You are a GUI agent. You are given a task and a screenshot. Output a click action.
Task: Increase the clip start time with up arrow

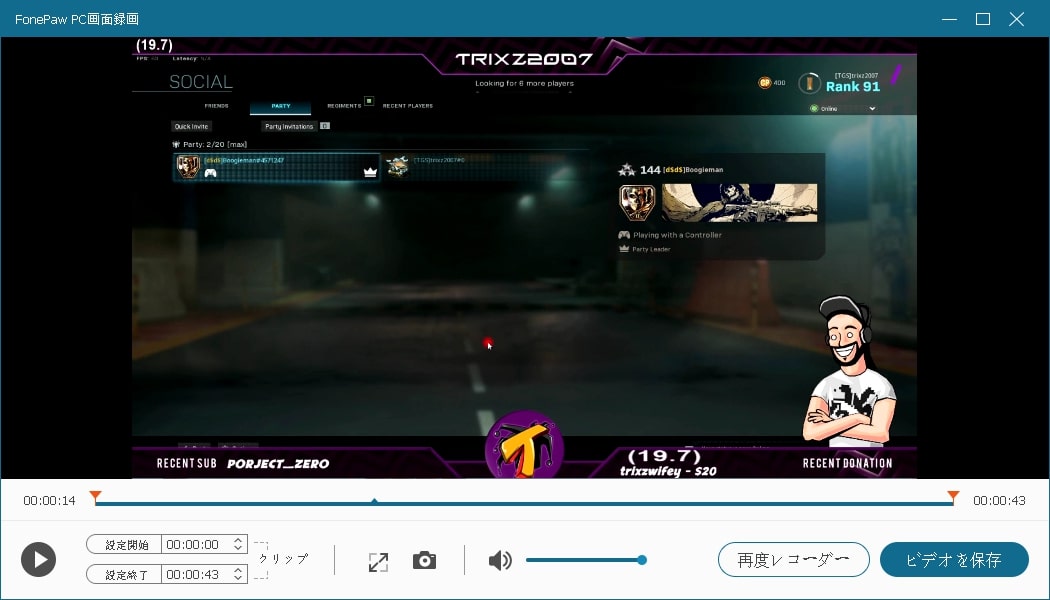(238, 540)
